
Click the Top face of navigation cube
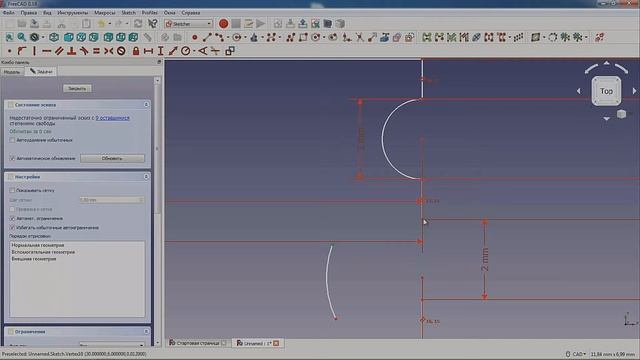[x=607, y=91]
